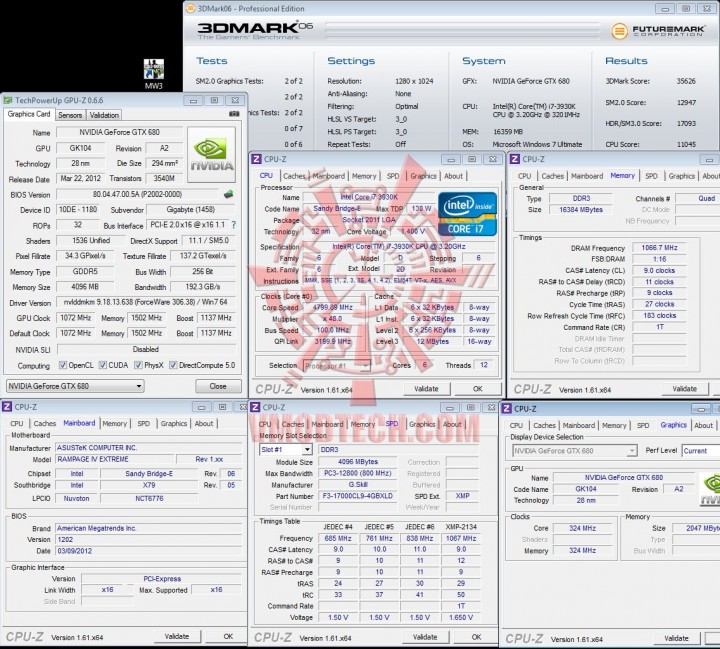Click Validate in the SPD window
The image size is (720, 649).
[x=425, y=637]
